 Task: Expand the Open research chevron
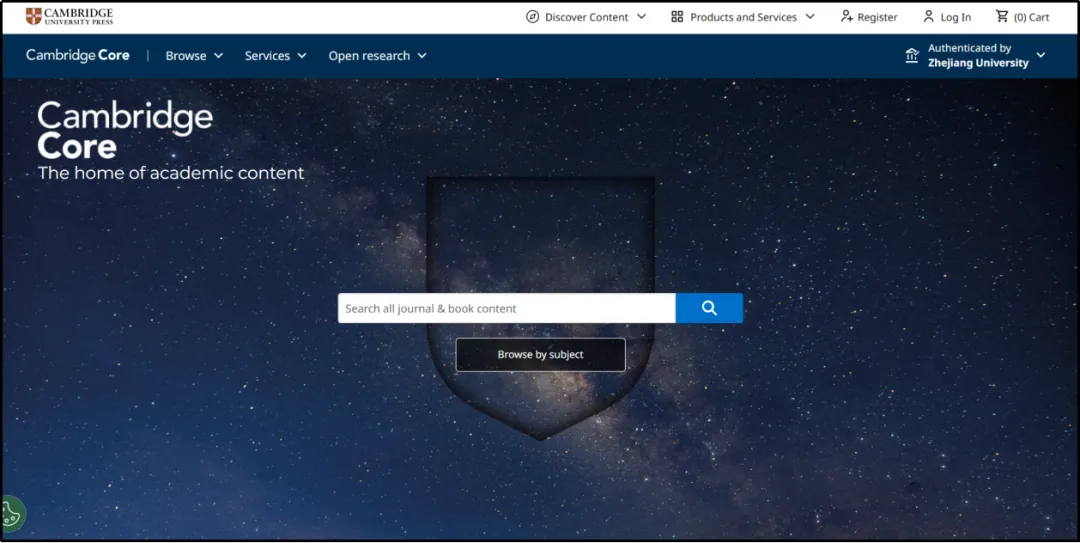(x=422, y=56)
